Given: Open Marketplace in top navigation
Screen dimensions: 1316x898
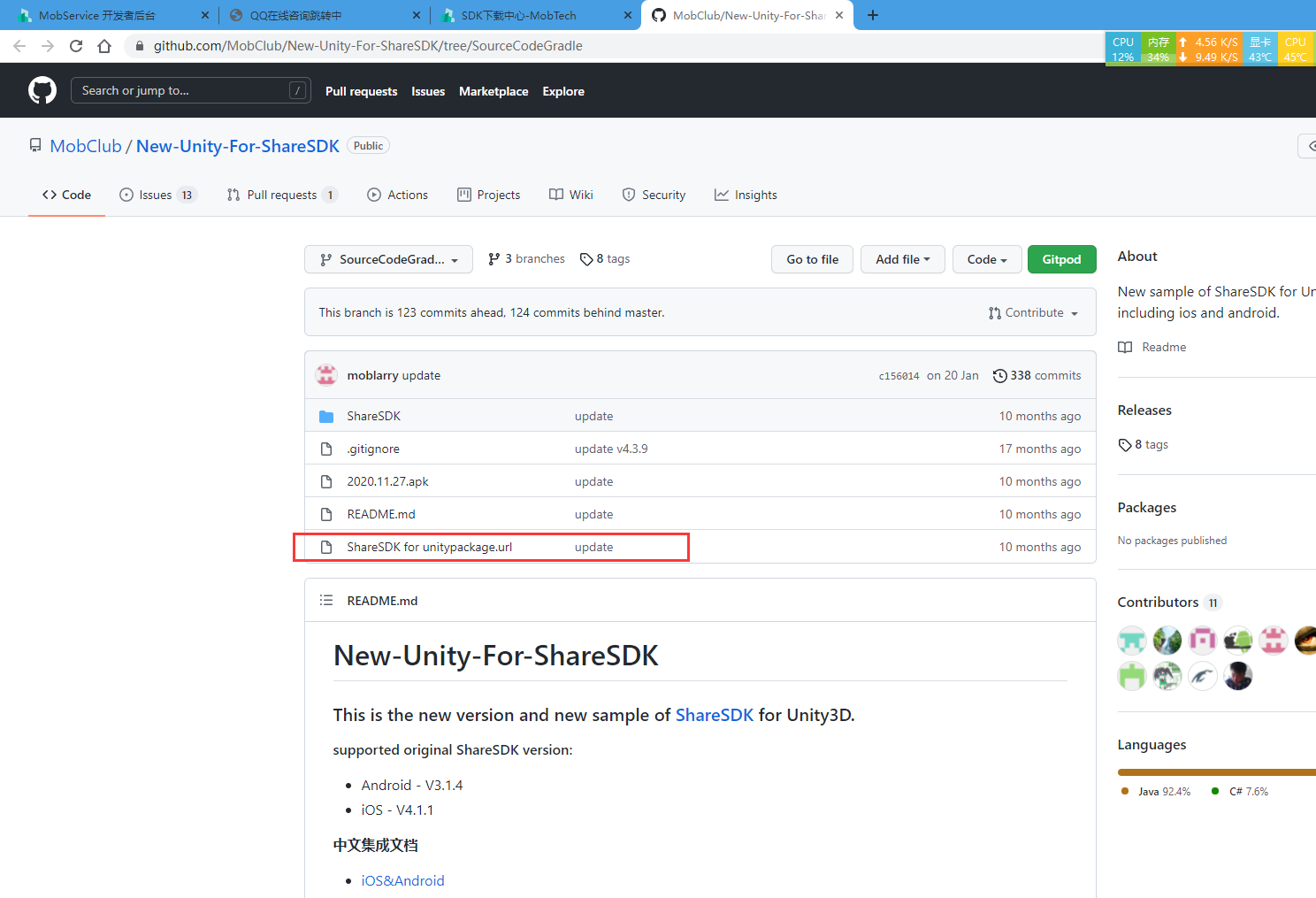Looking at the screenshot, I should point(493,91).
